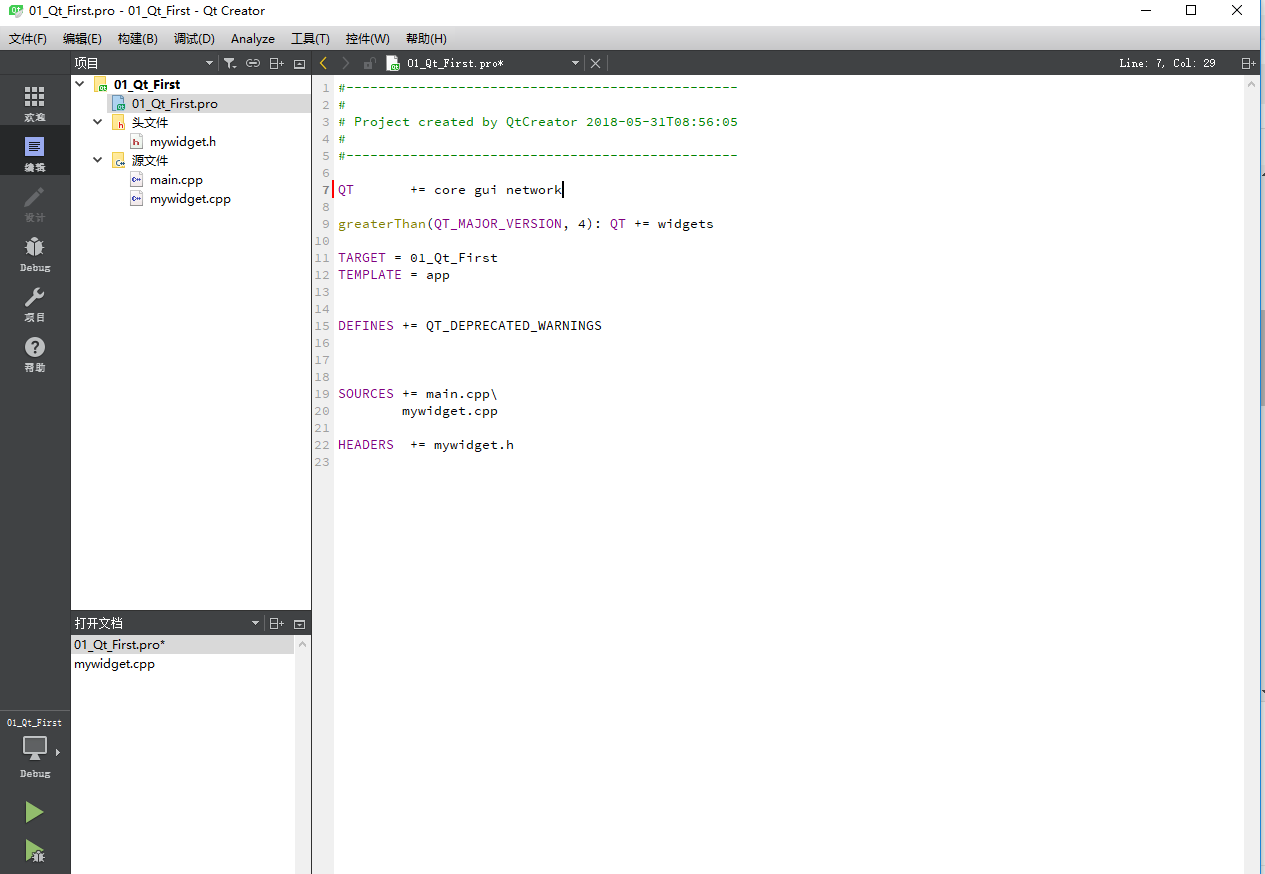The width and height of the screenshot is (1265, 874).
Task: Select 01_Qt_First.pro* in Open Documents list
Action: pos(183,645)
